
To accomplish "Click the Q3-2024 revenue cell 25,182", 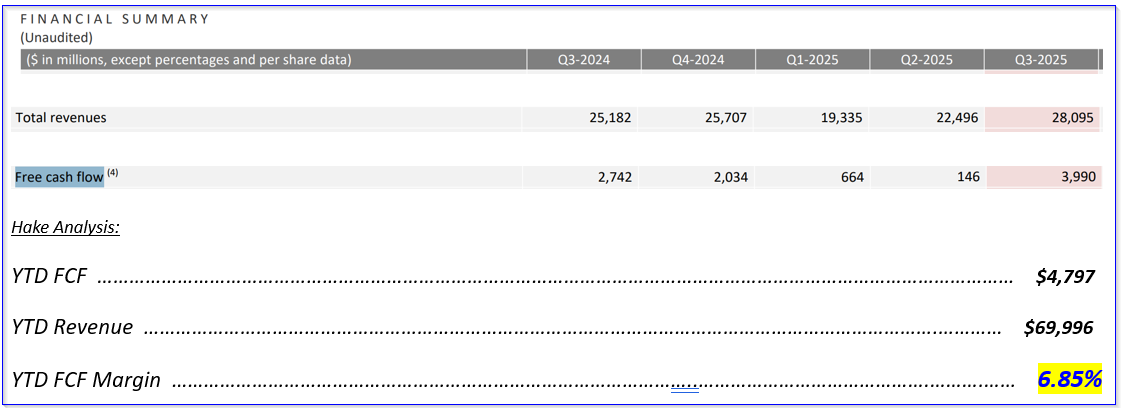I will coord(610,118).
